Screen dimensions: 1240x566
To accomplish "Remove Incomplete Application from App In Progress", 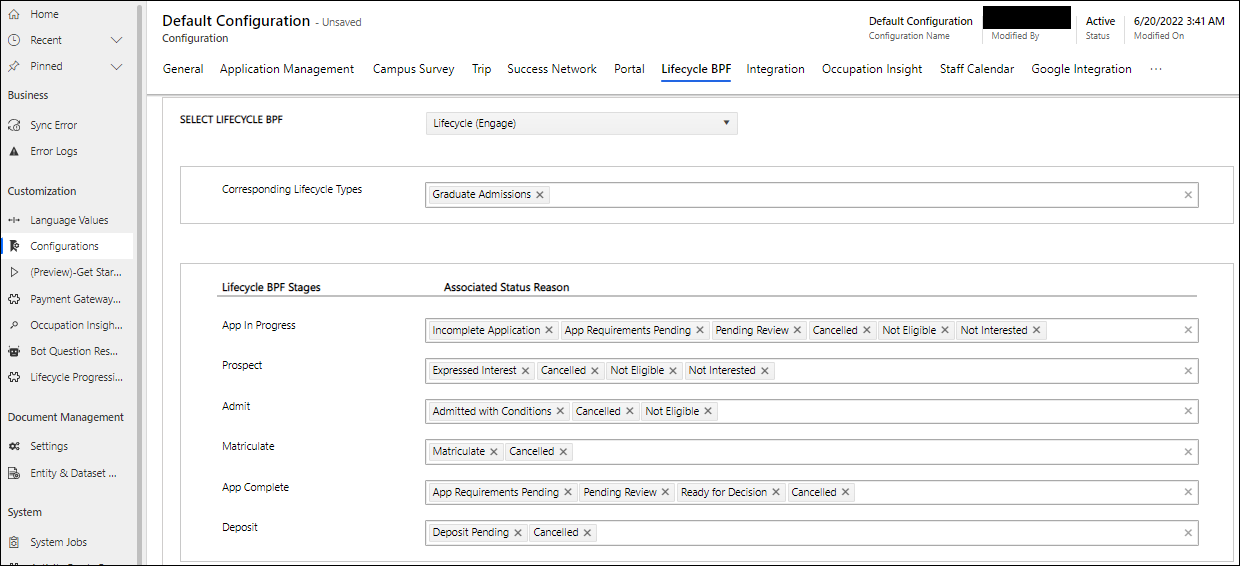I will 549,330.
